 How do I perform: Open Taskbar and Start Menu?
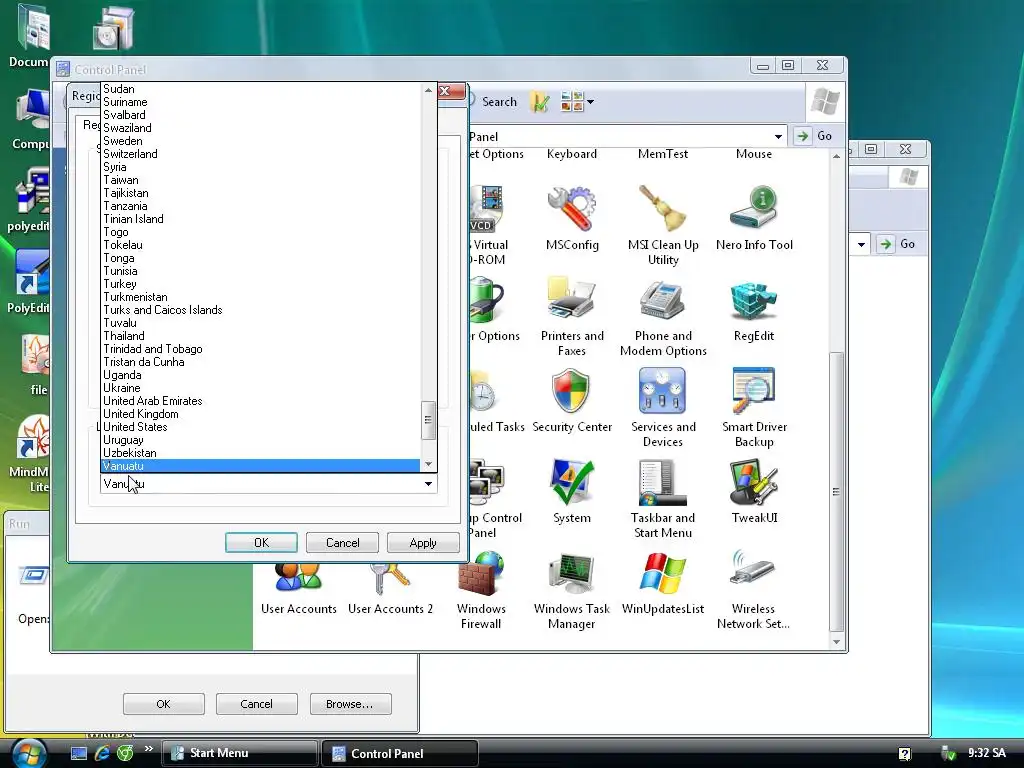[x=663, y=498]
